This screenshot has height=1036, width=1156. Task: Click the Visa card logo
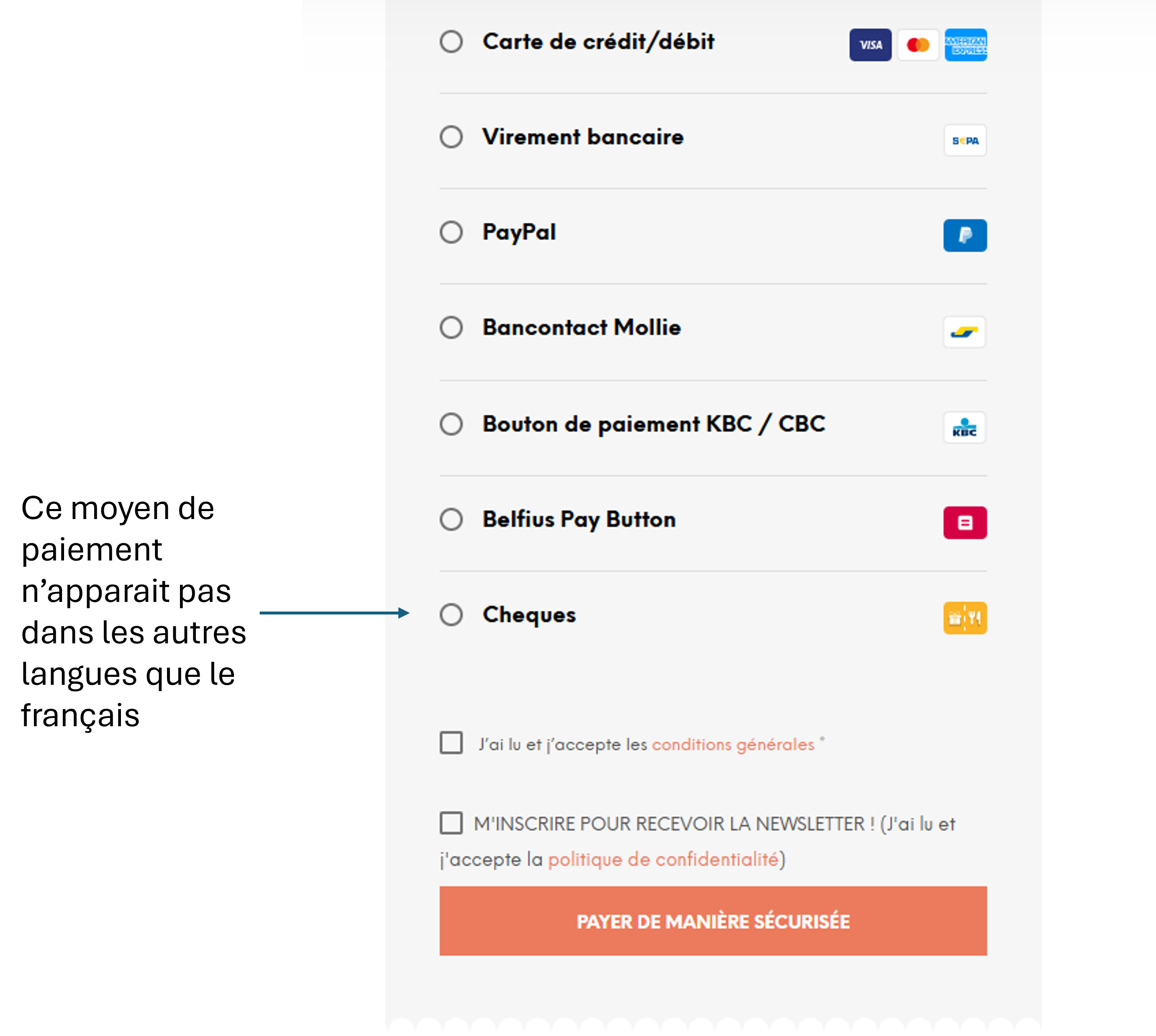coord(870,45)
